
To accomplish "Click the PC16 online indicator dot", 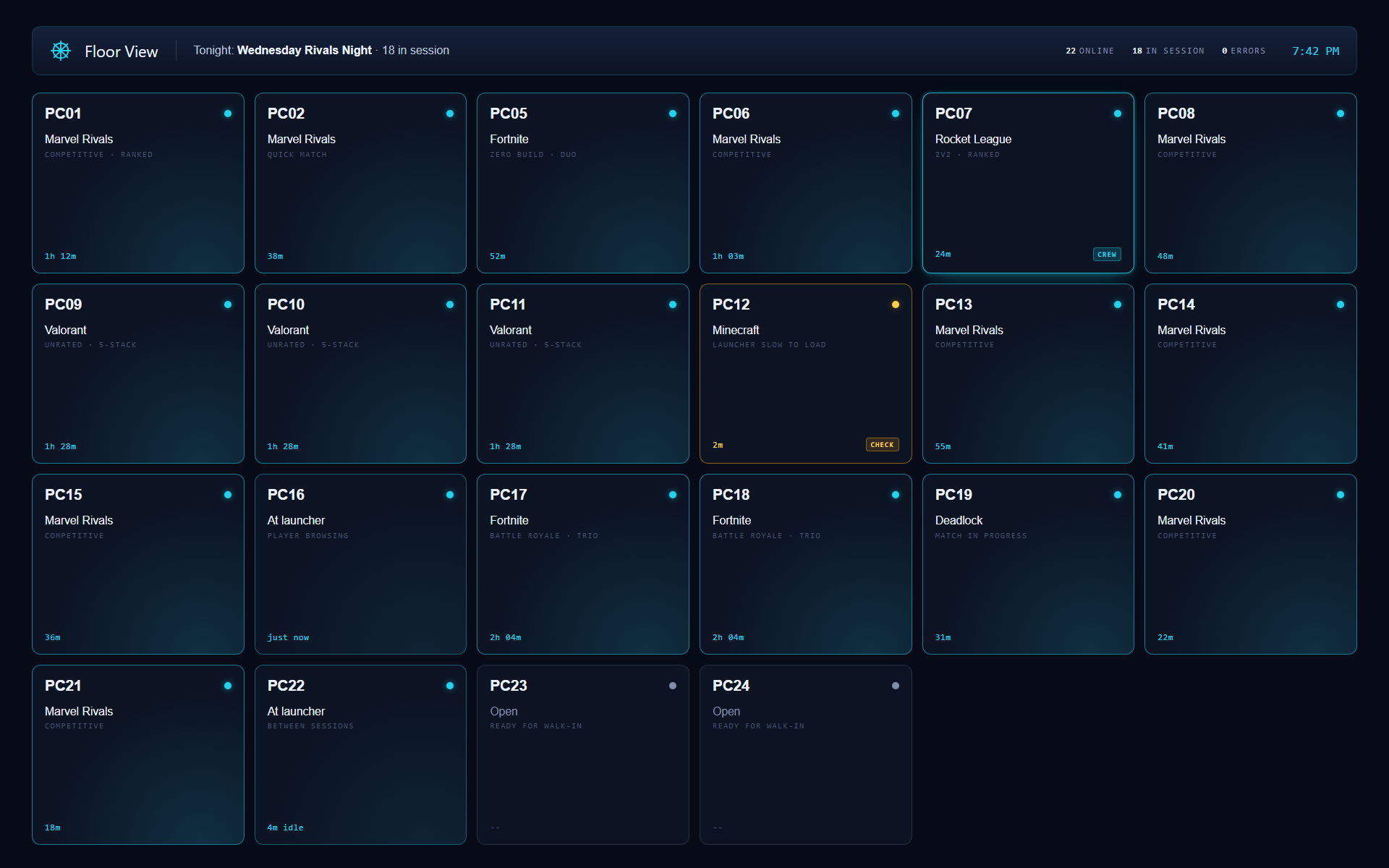I will [450, 495].
